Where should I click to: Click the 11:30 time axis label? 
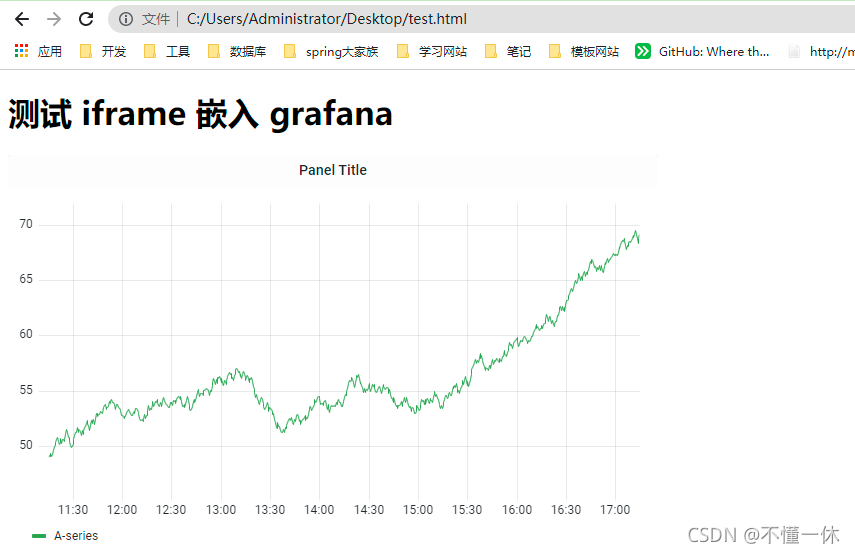[x=73, y=510]
